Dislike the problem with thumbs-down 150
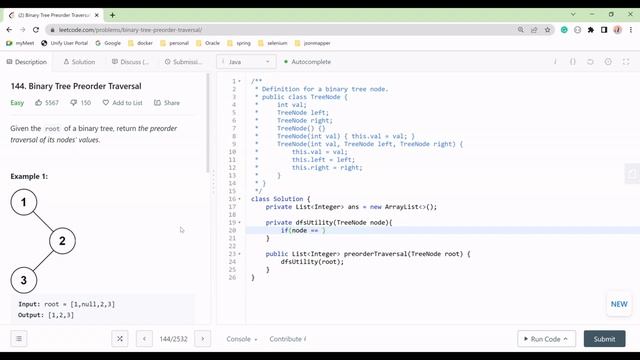 click(80, 103)
